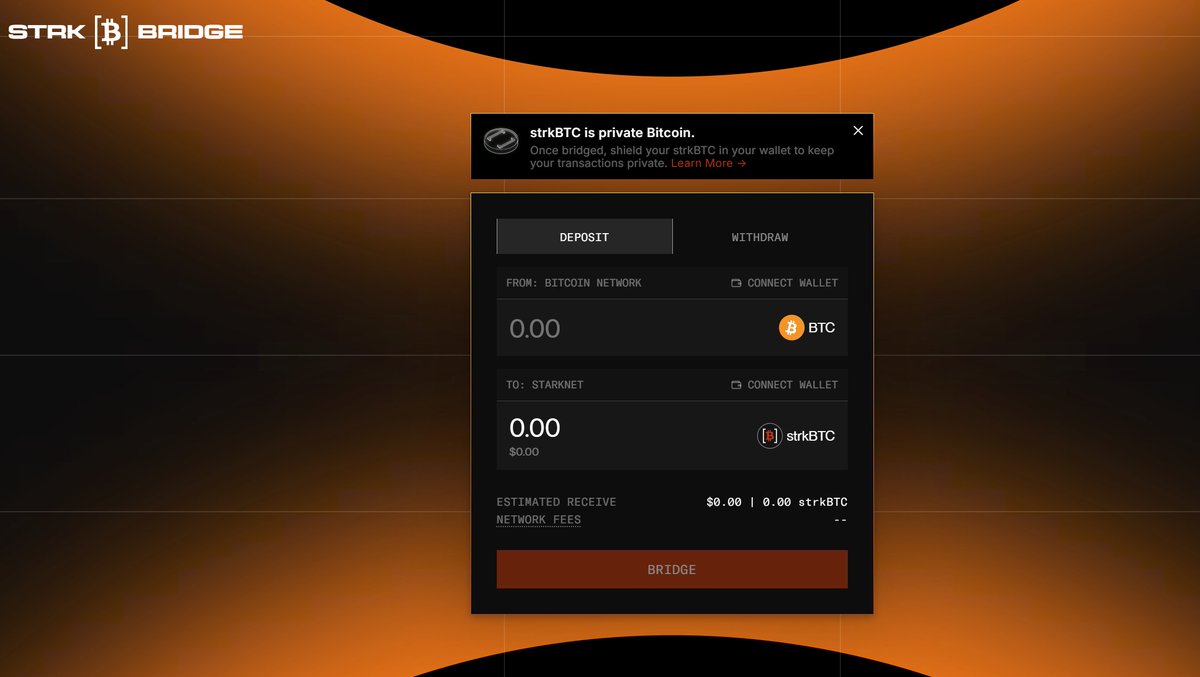Switch to the Withdraw tab

(x=760, y=237)
